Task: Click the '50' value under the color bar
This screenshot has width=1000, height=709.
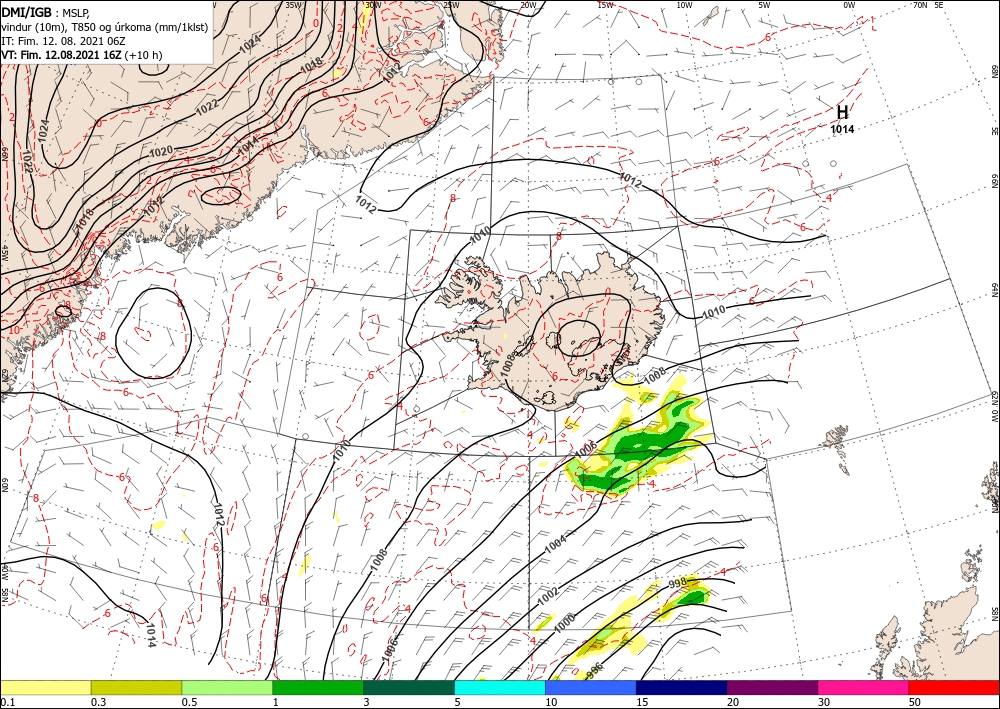Action: click(x=915, y=702)
